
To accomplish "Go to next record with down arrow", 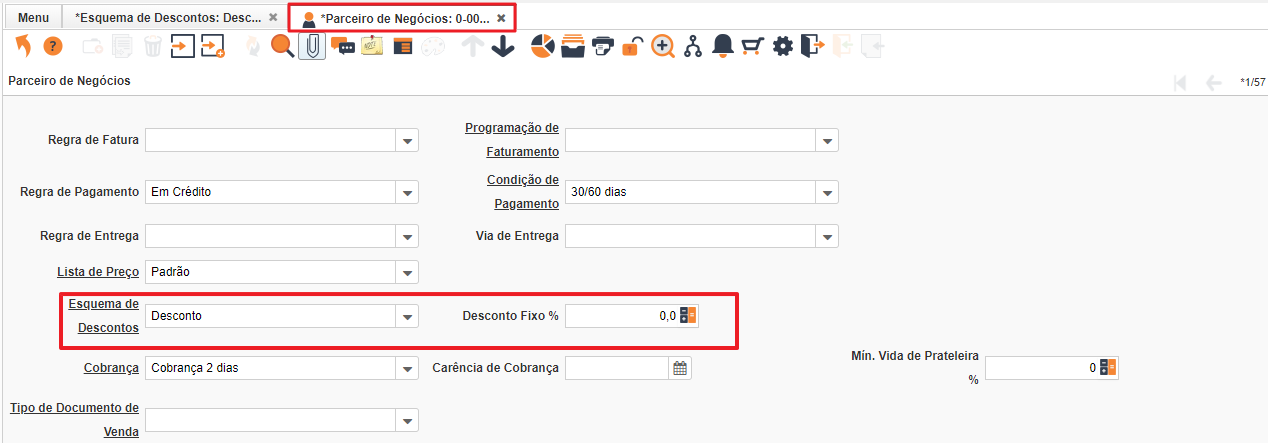I will [x=503, y=46].
